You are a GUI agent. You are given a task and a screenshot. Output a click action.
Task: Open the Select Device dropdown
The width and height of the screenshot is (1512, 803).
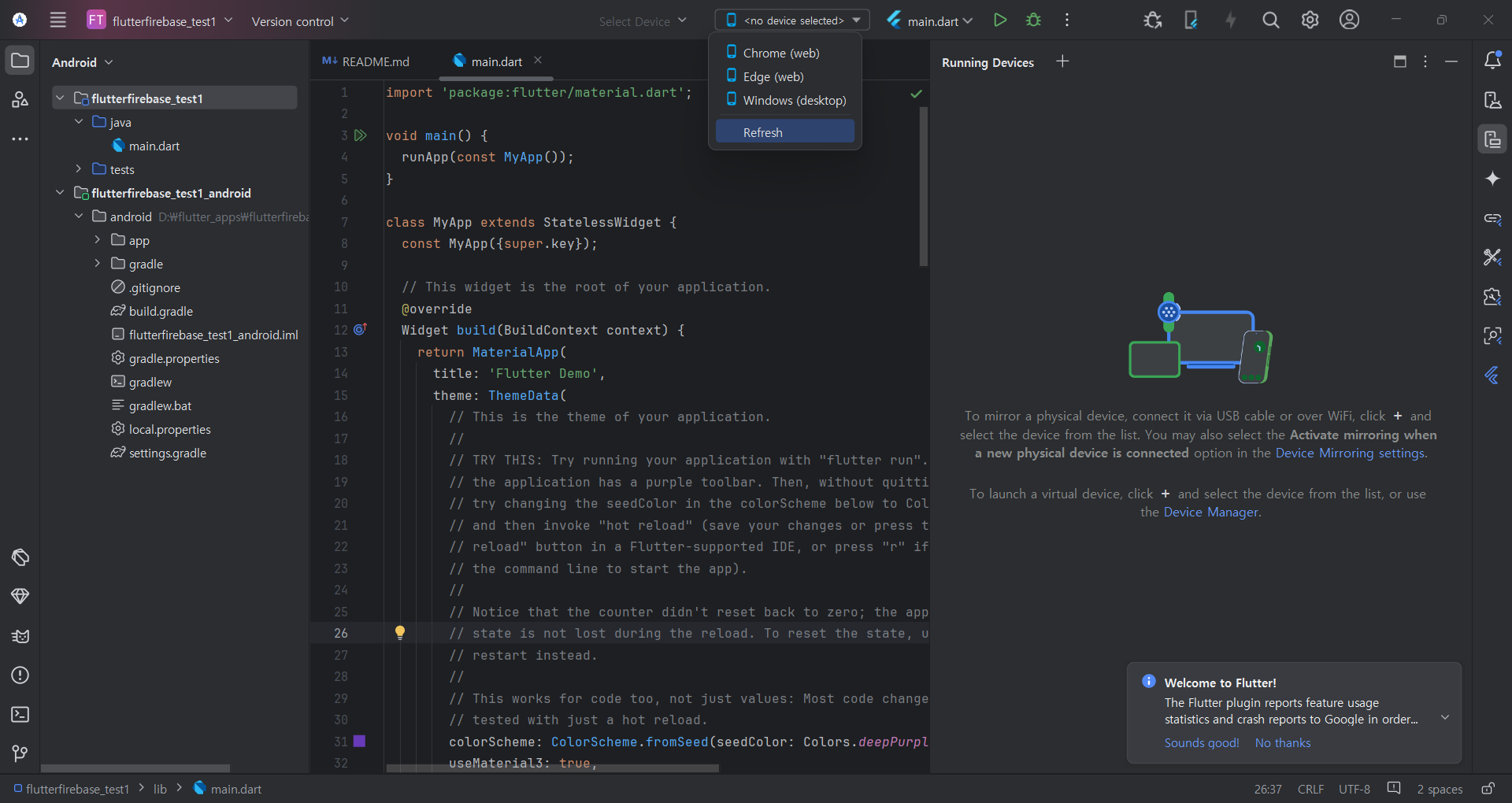[643, 21]
